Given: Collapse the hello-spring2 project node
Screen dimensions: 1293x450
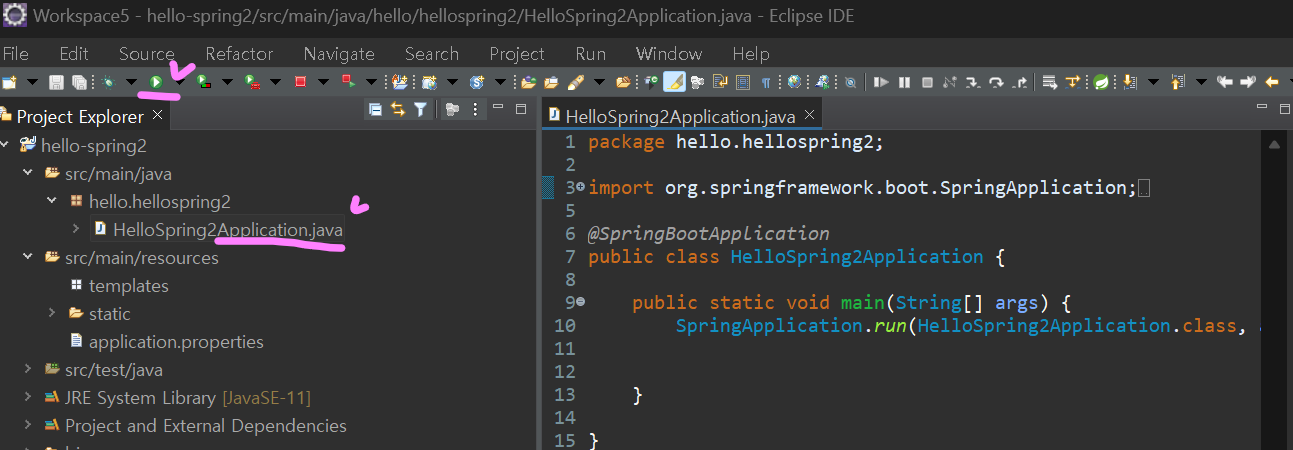Looking at the screenshot, I should [6, 145].
